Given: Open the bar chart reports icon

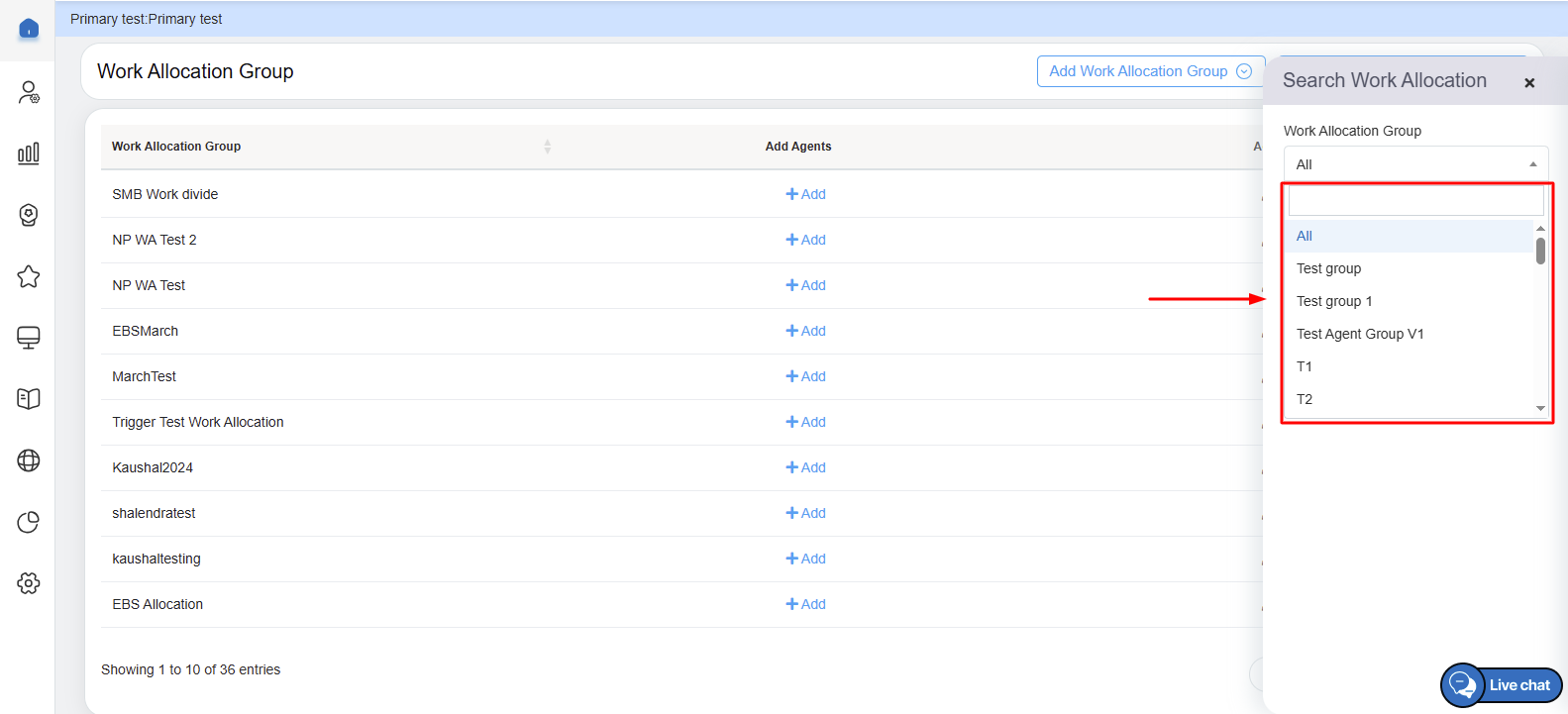Looking at the screenshot, I should 29,153.
